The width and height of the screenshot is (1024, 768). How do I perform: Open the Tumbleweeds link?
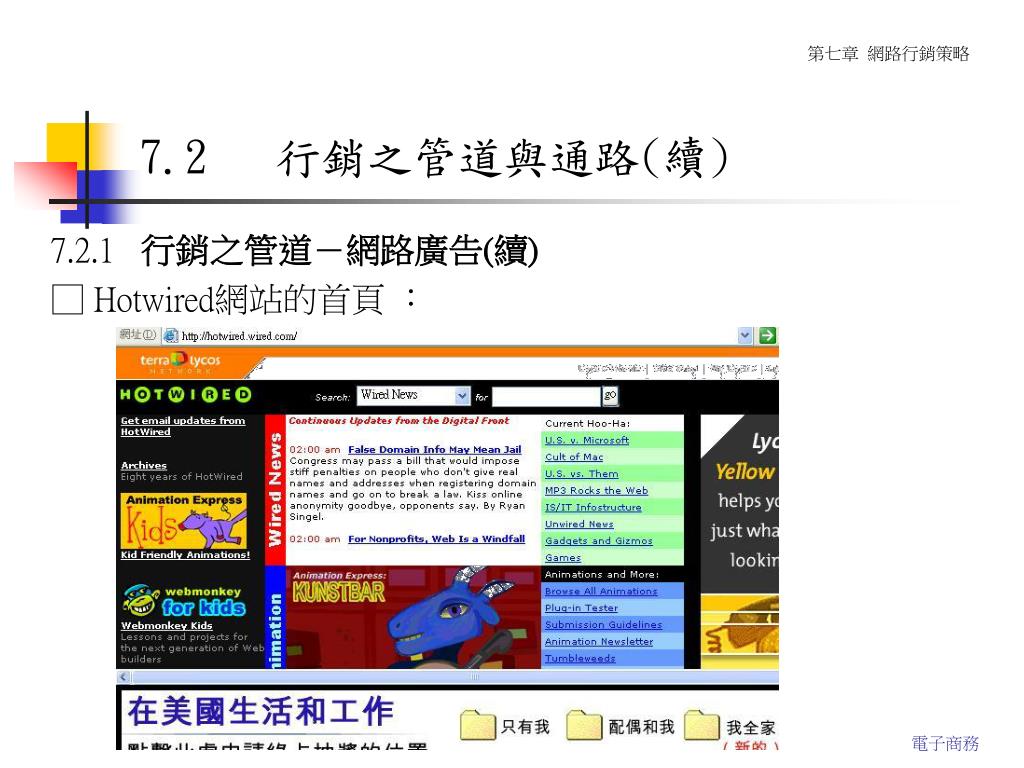pos(580,658)
